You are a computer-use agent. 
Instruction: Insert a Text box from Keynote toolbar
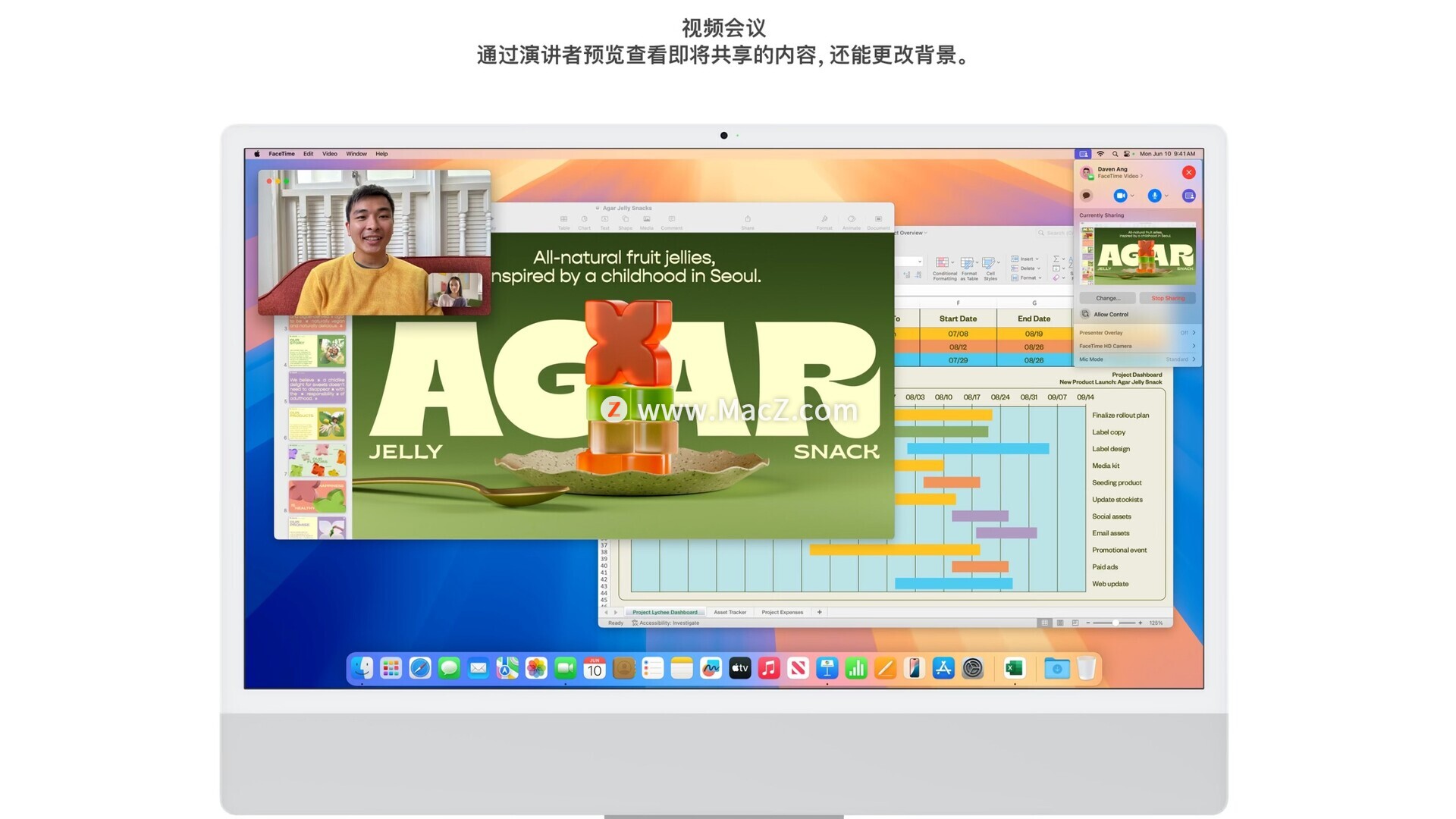point(604,222)
